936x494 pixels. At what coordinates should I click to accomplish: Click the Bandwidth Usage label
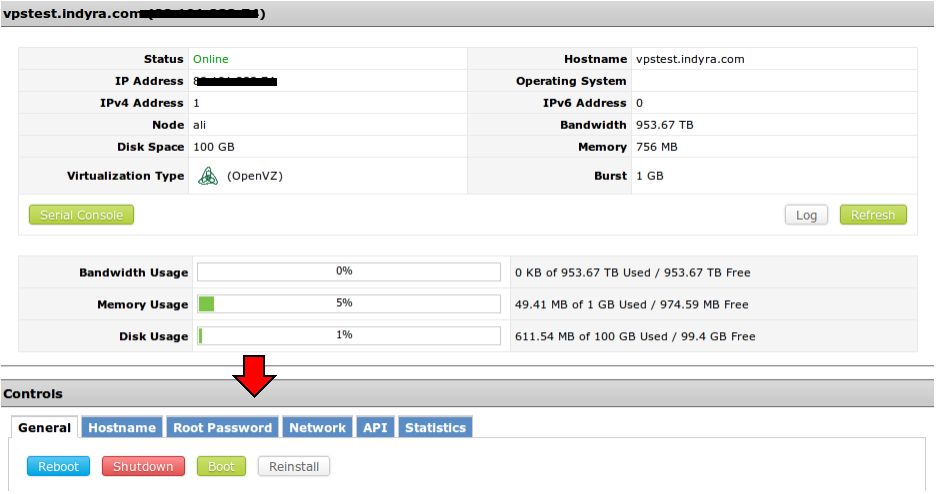click(134, 273)
